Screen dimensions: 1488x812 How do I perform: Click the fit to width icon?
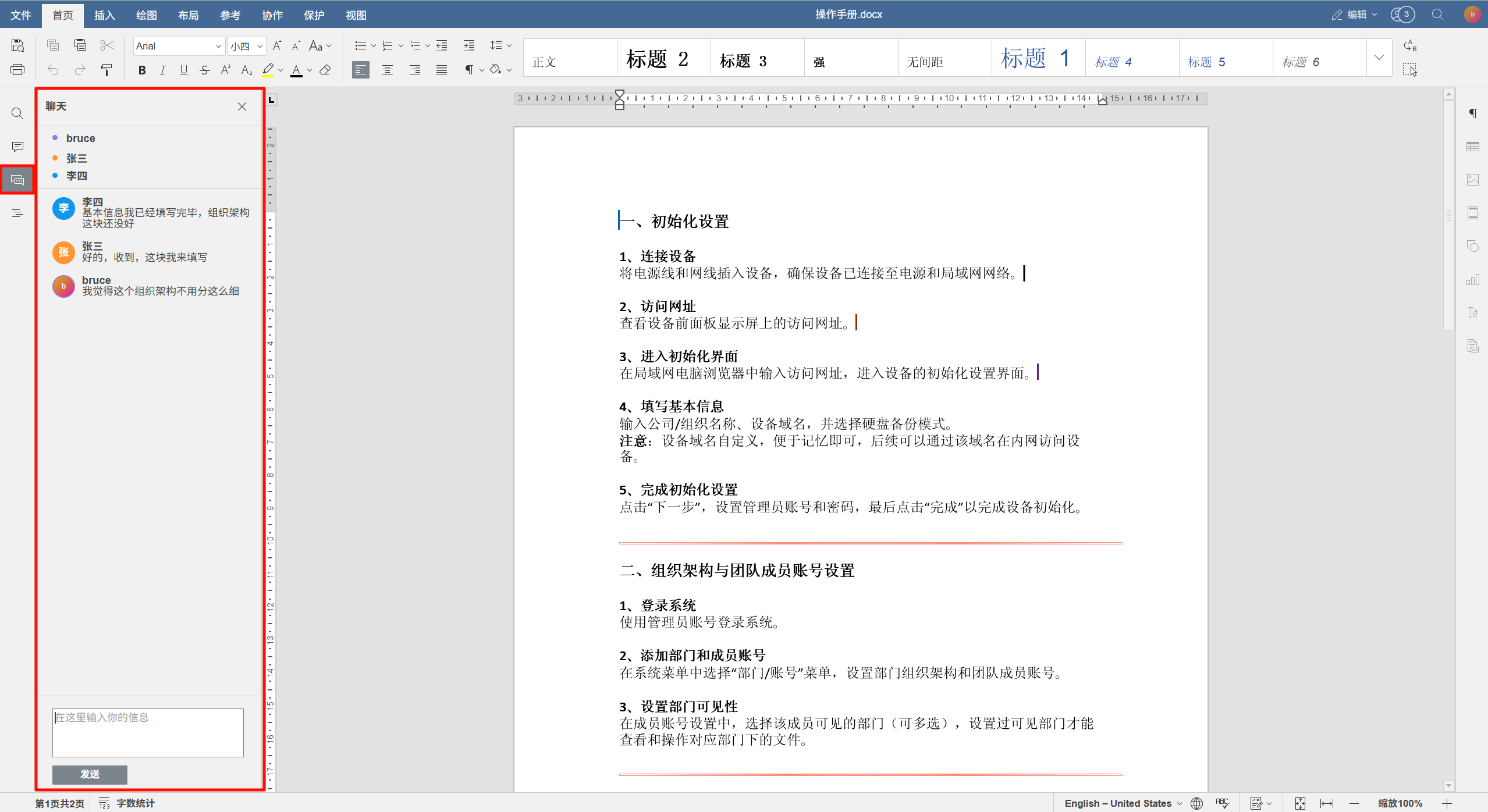[x=1326, y=803]
